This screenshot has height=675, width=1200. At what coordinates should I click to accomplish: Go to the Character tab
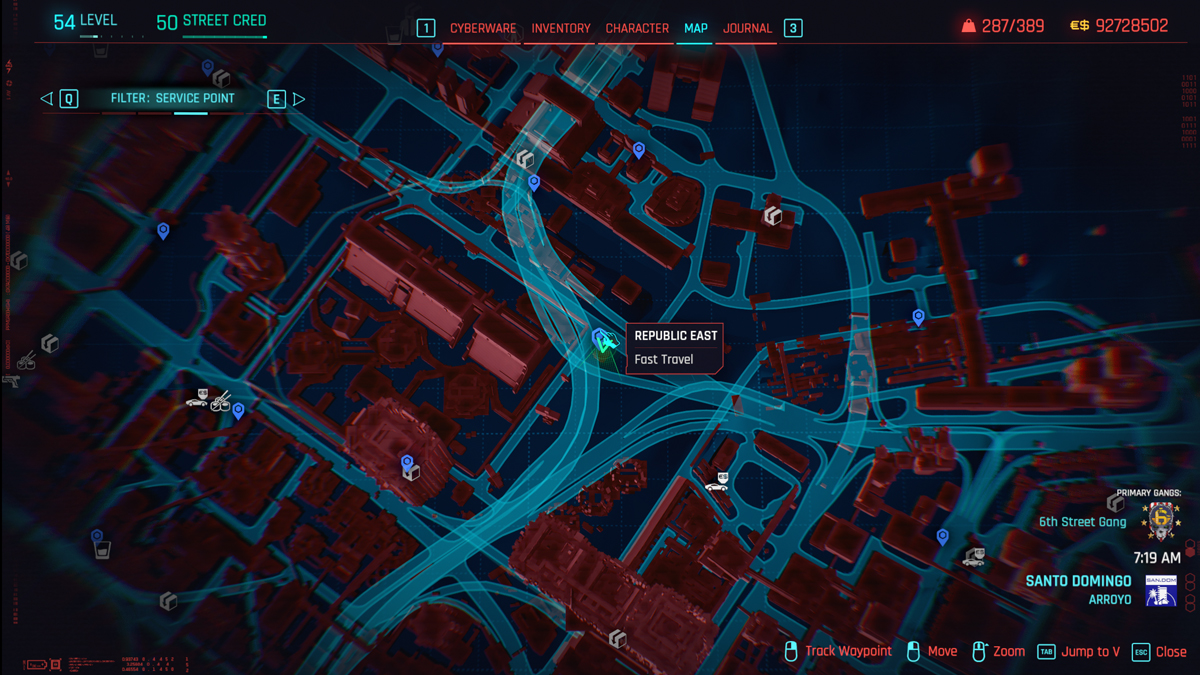(x=637, y=28)
